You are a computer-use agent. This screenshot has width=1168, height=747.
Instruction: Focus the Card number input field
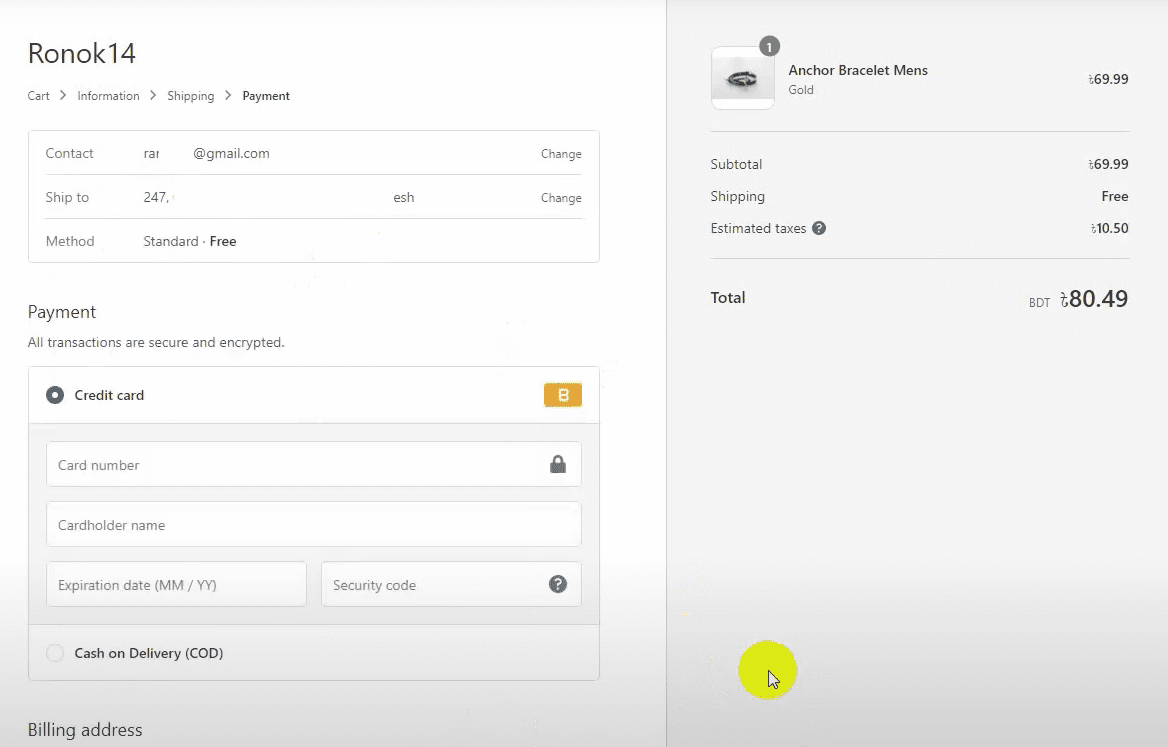coord(295,465)
